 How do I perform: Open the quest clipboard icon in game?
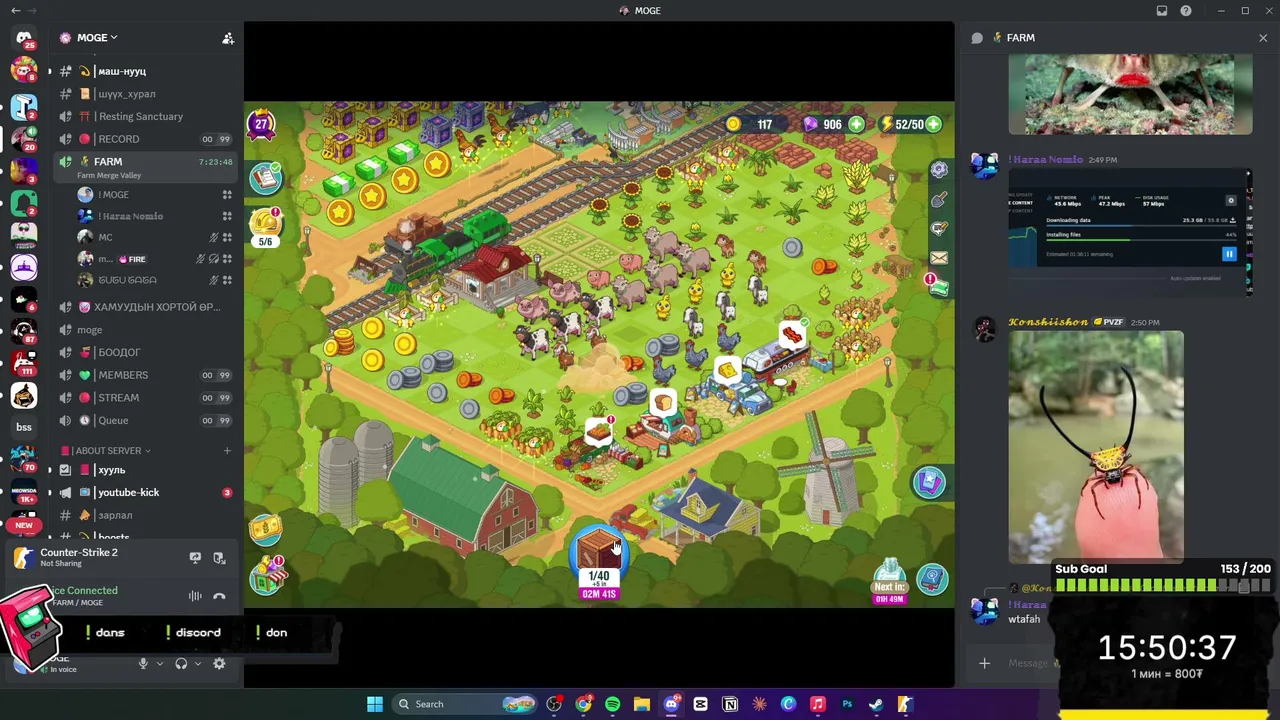click(x=266, y=179)
